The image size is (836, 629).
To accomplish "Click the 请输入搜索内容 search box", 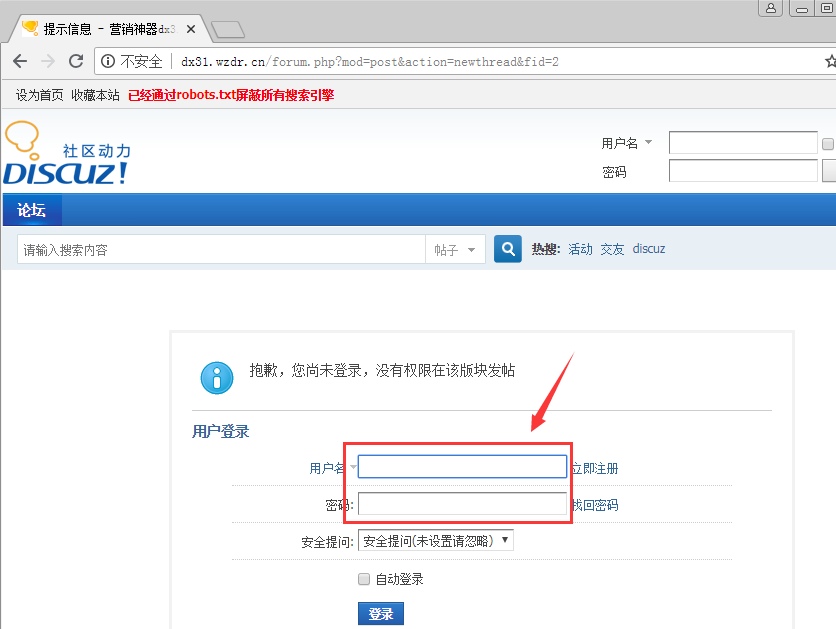I will (x=220, y=250).
